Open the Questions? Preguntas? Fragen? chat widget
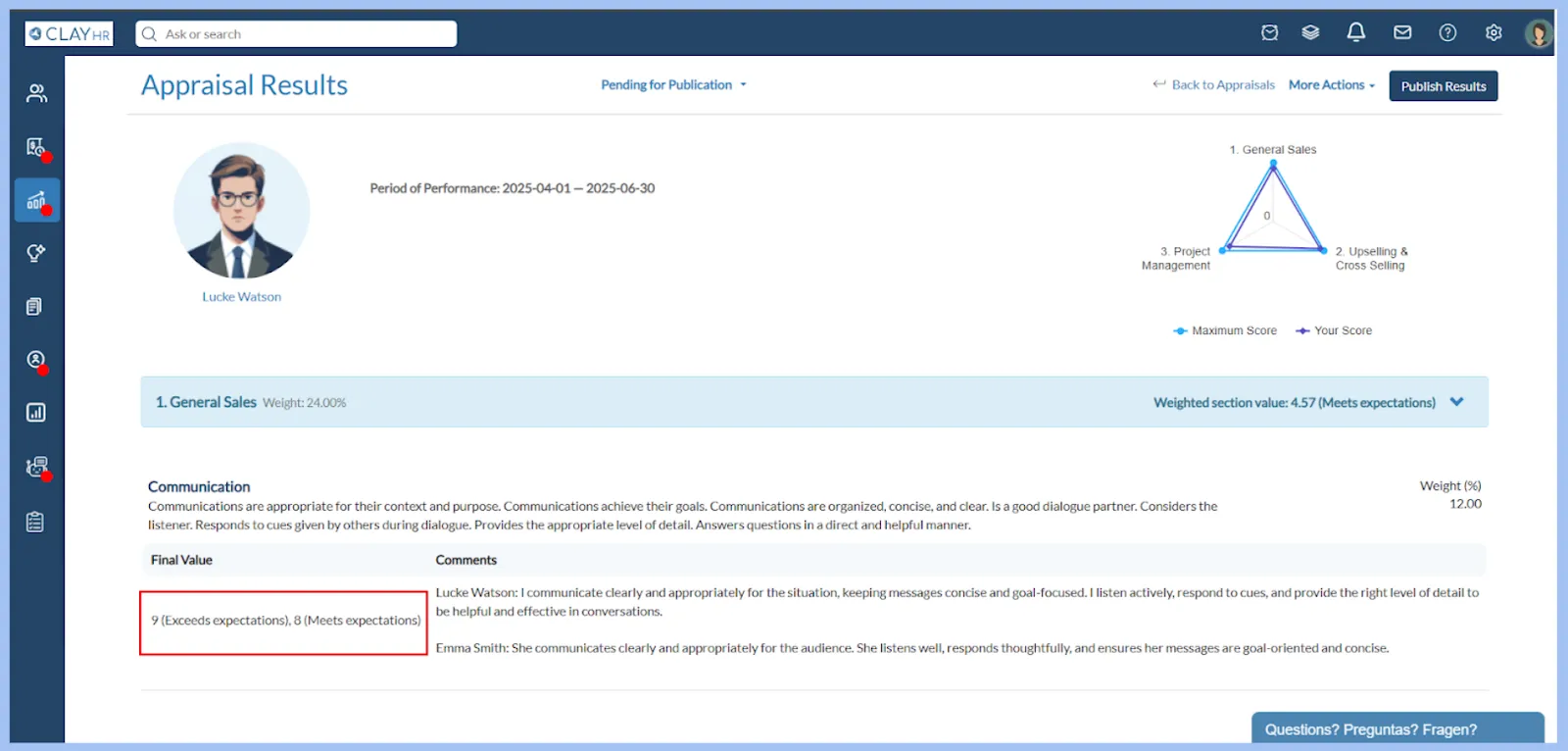This screenshot has height=751, width=1568. click(x=1398, y=728)
